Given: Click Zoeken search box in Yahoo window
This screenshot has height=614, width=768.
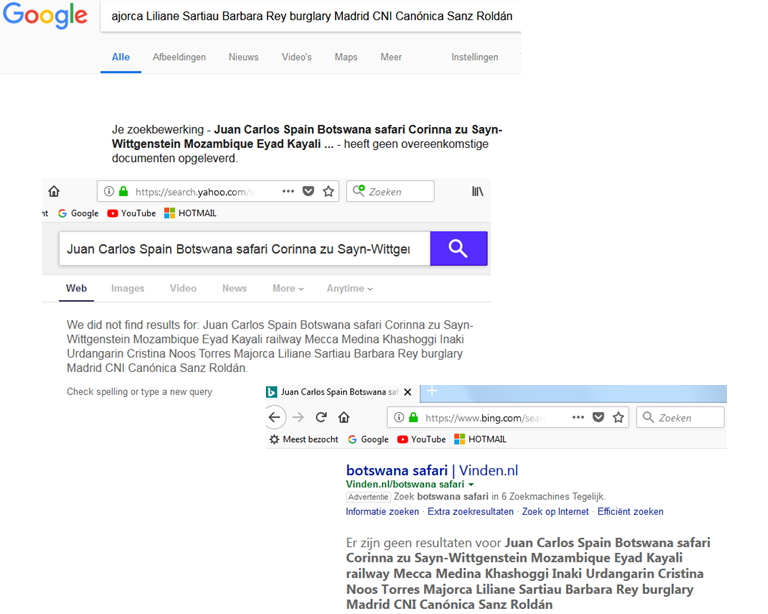Looking at the screenshot, I should [390, 191].
